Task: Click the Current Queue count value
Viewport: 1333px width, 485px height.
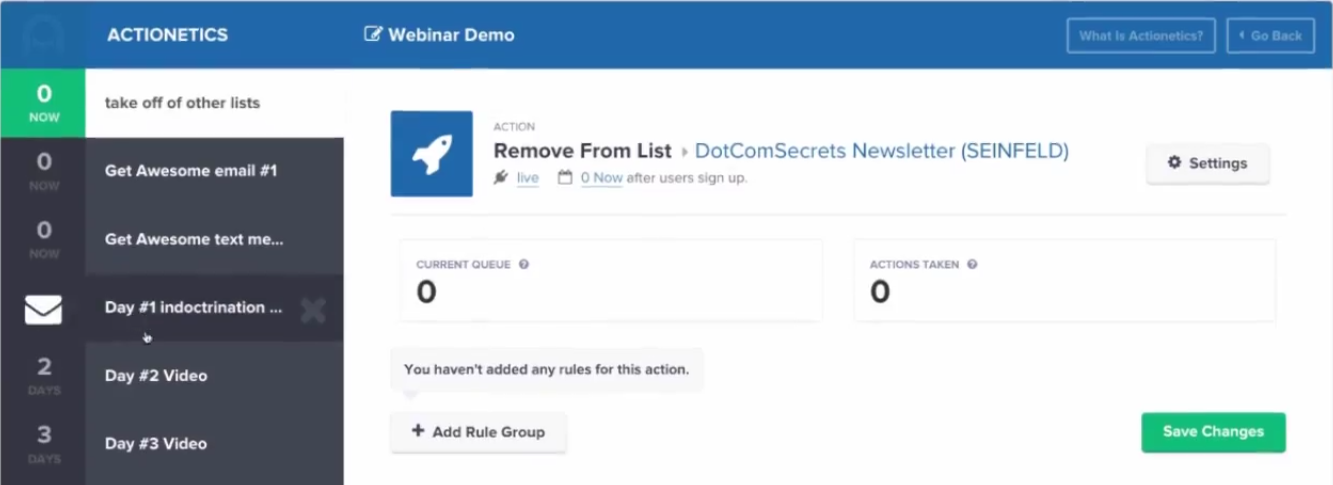Action: [x=427, y=292]
